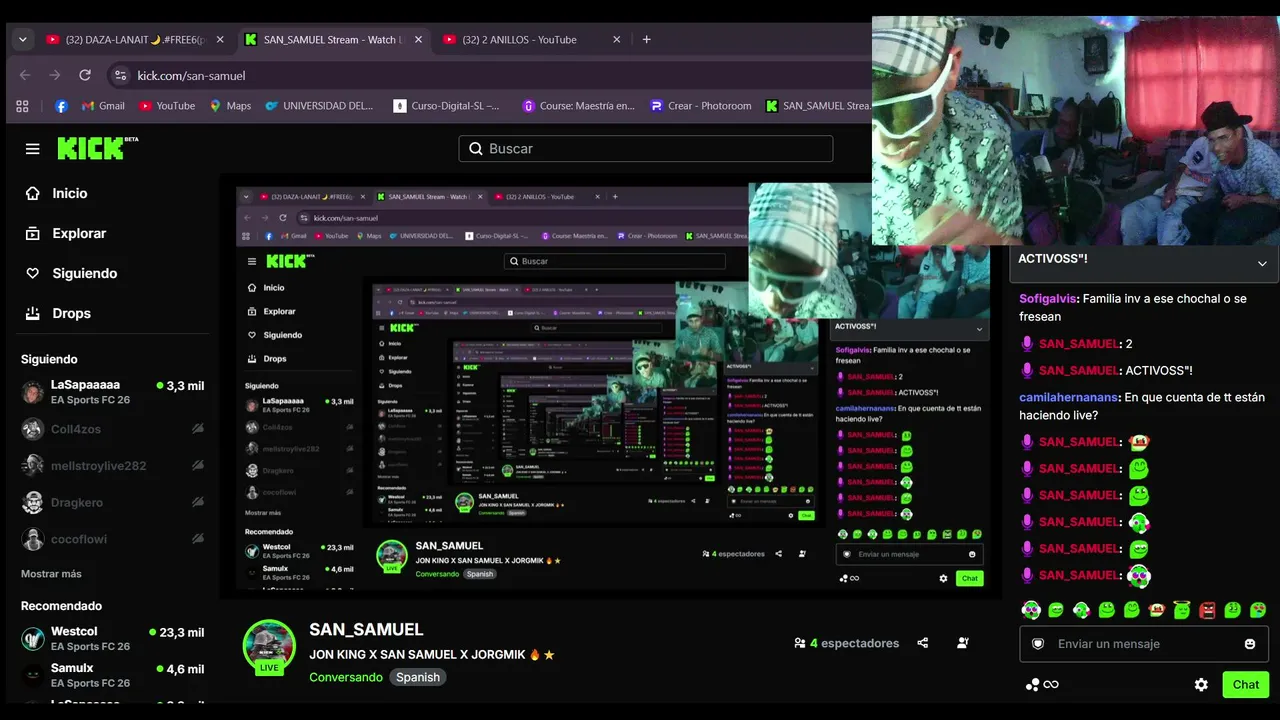Open recommended channel Westcol

[113, 638]
